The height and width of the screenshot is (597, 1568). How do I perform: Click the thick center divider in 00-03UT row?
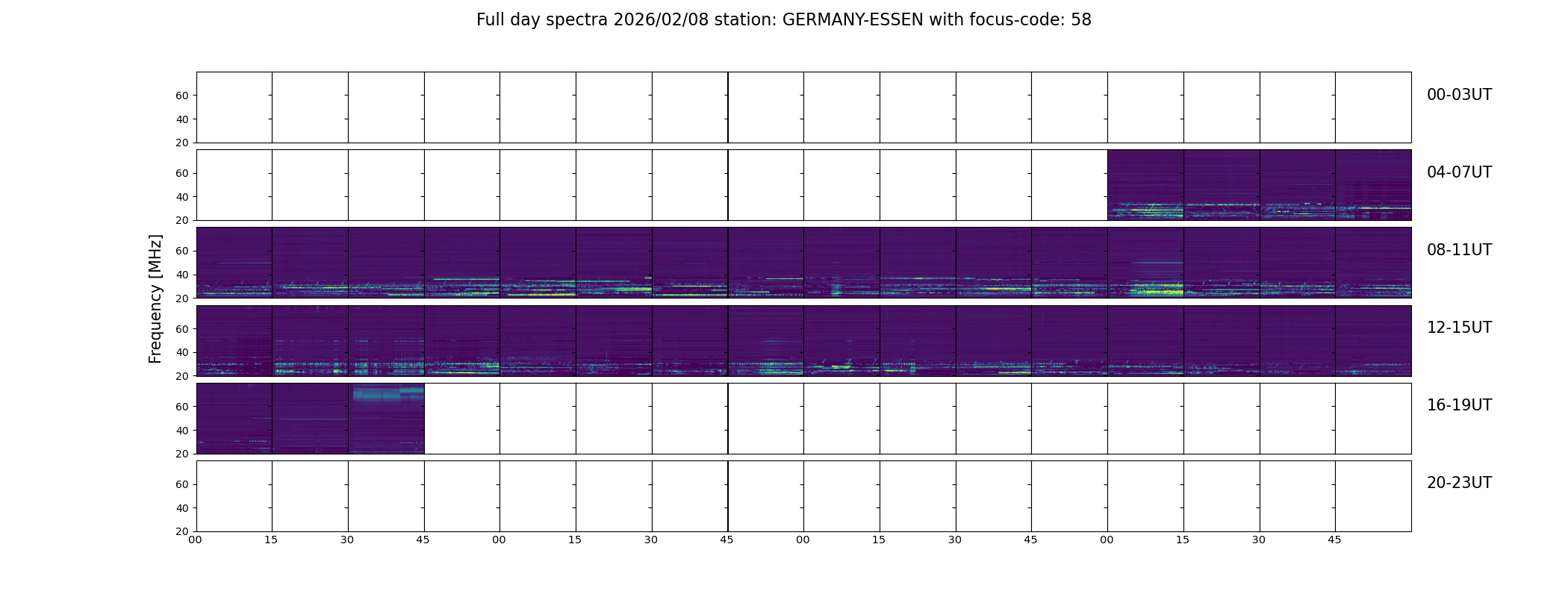728,107
